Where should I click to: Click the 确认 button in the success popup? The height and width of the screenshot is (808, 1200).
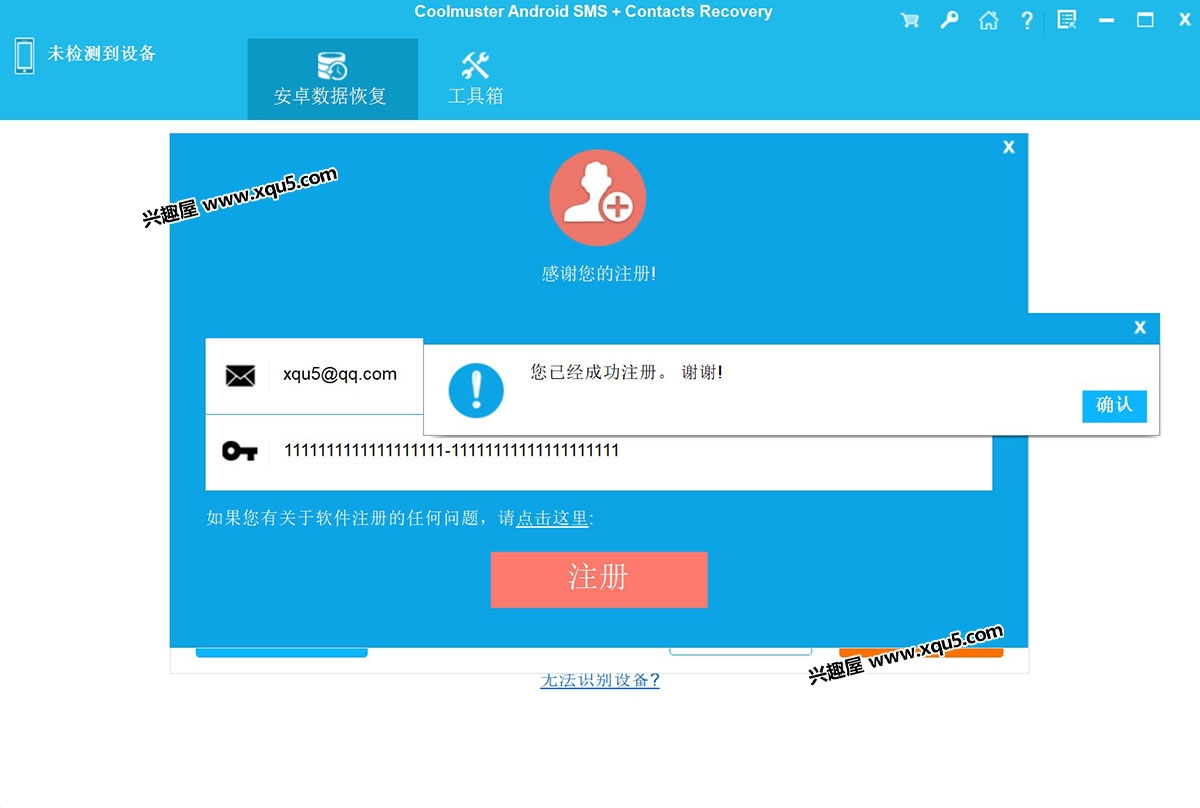click(x=1114, y=405)
